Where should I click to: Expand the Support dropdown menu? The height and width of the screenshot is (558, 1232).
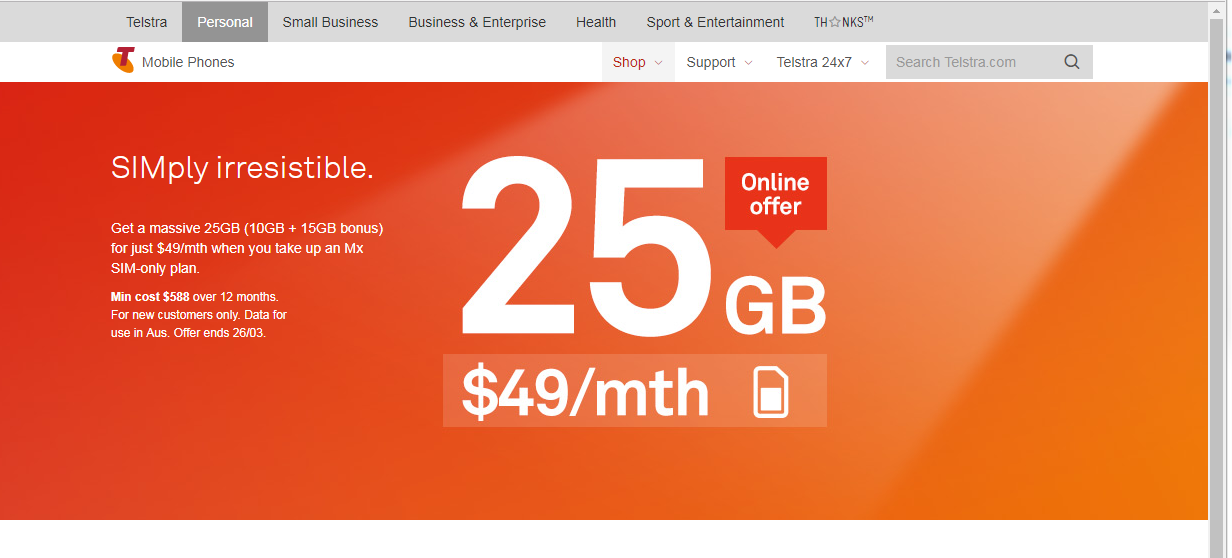719,62
